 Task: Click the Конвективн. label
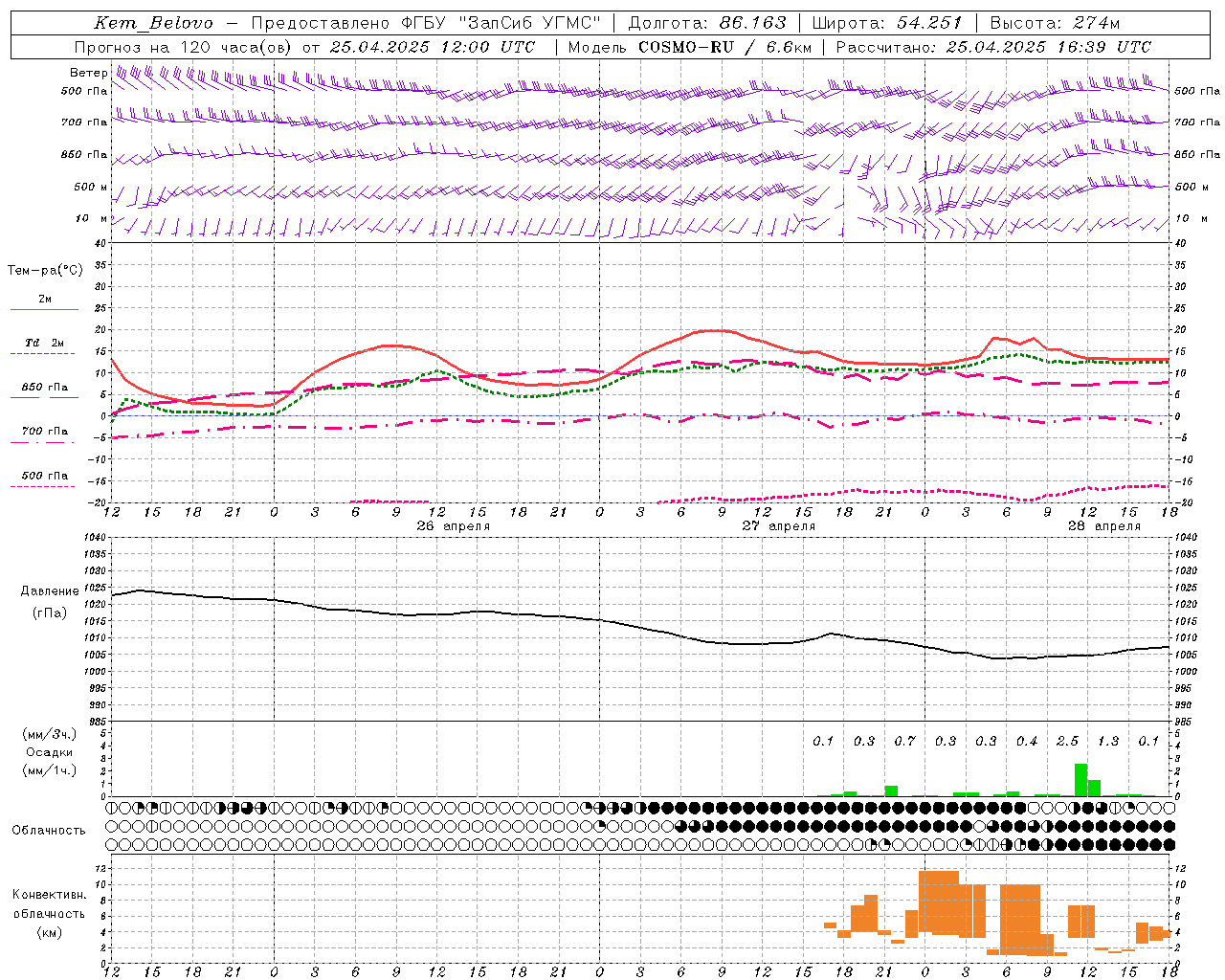pos(50,895)
